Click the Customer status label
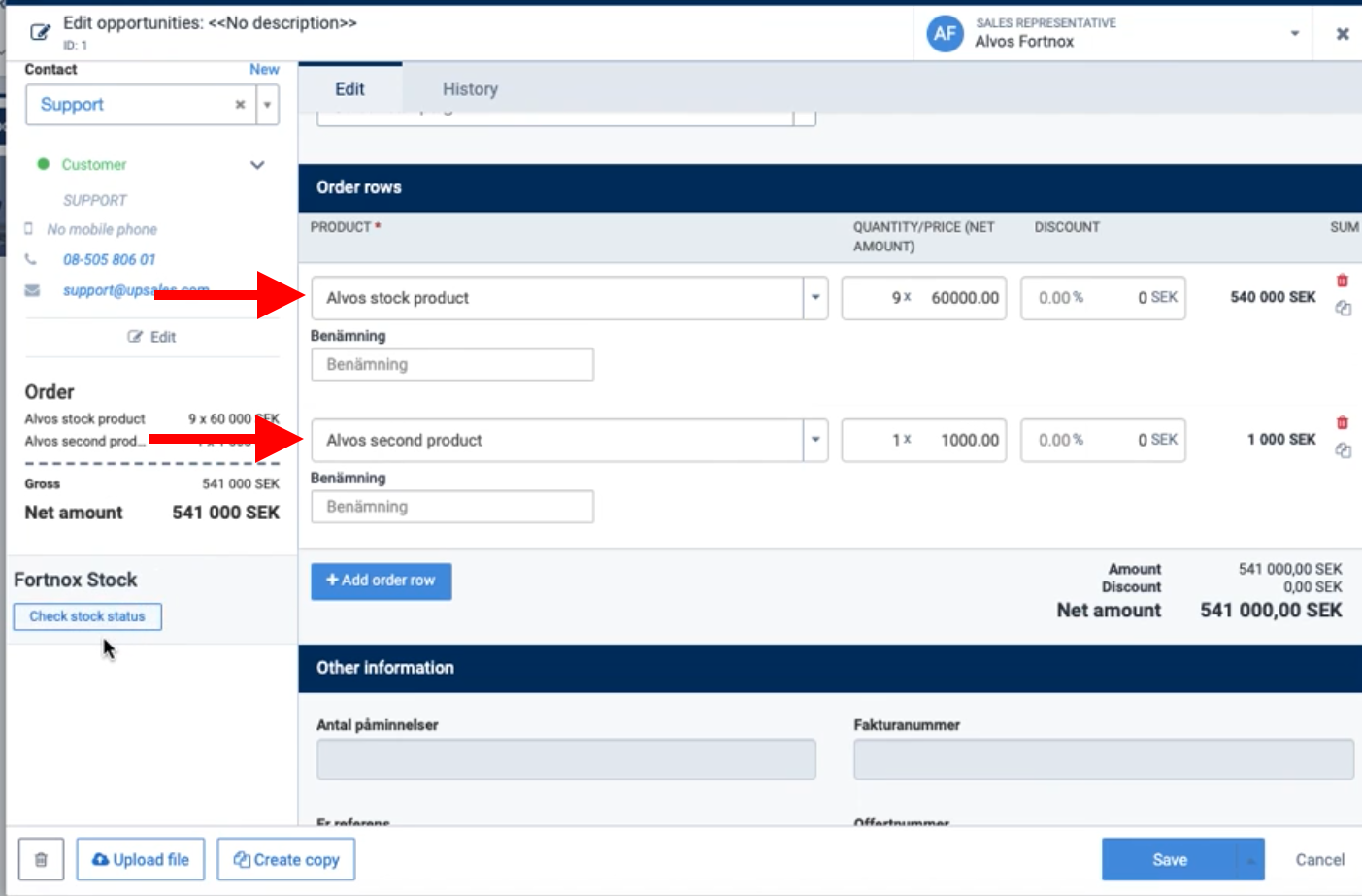Image resolution: width=1362 pixels, height=896 pixels. click(x=94, y=165)
